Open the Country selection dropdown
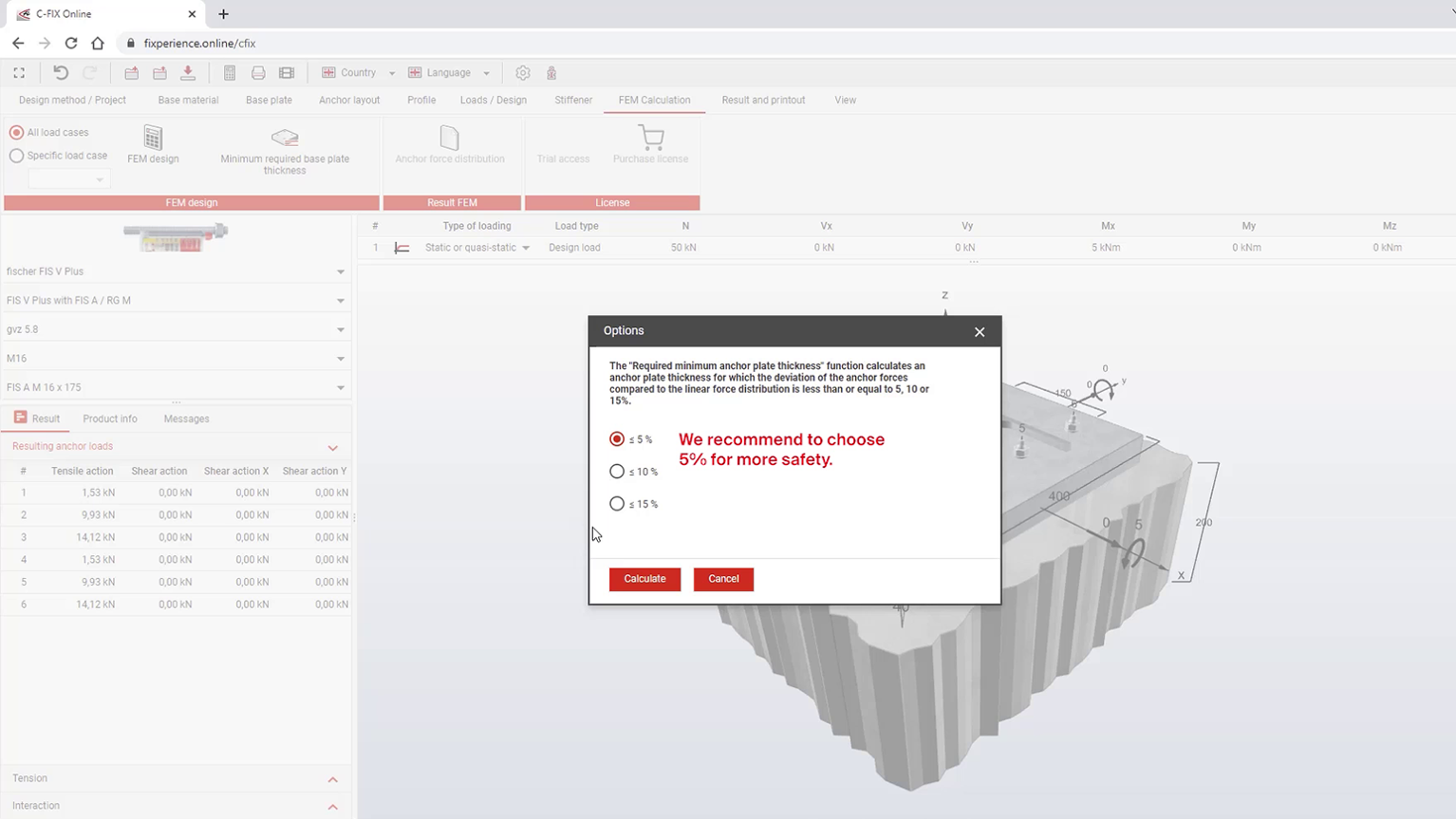Screen dimensions: 1456x819 click(x=356, y=72)
